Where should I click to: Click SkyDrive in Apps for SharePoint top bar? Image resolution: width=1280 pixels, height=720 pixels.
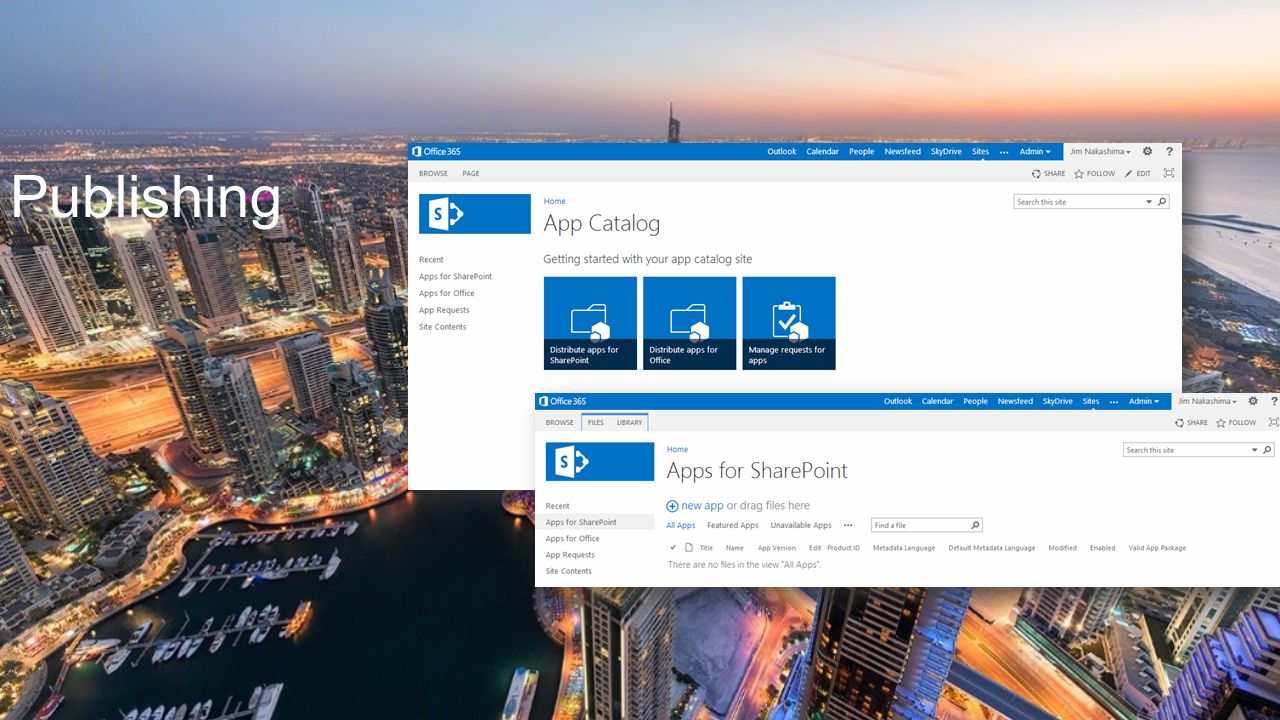(1058, 401)
